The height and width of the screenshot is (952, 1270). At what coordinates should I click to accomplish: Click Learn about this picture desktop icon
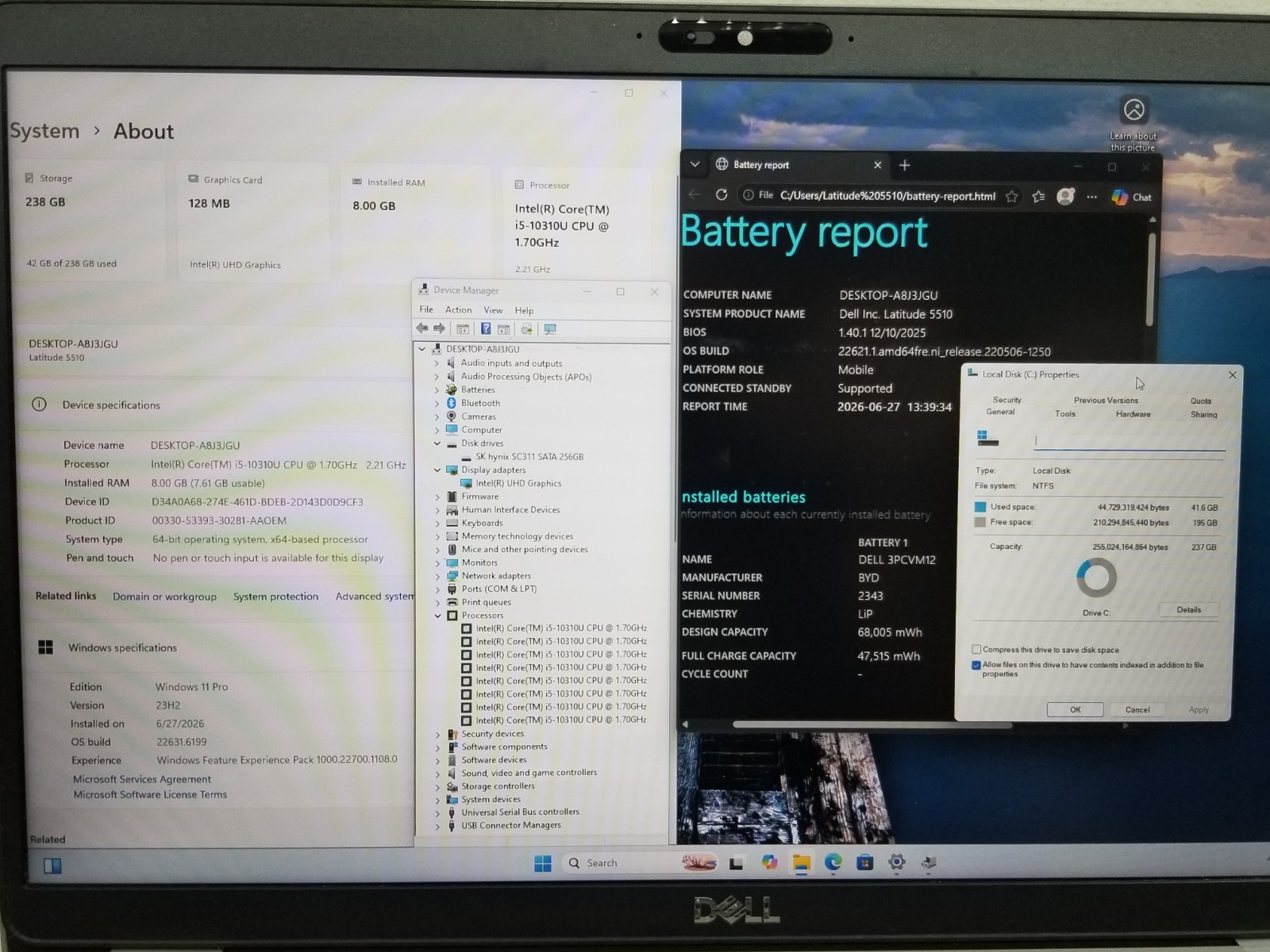1133,124
